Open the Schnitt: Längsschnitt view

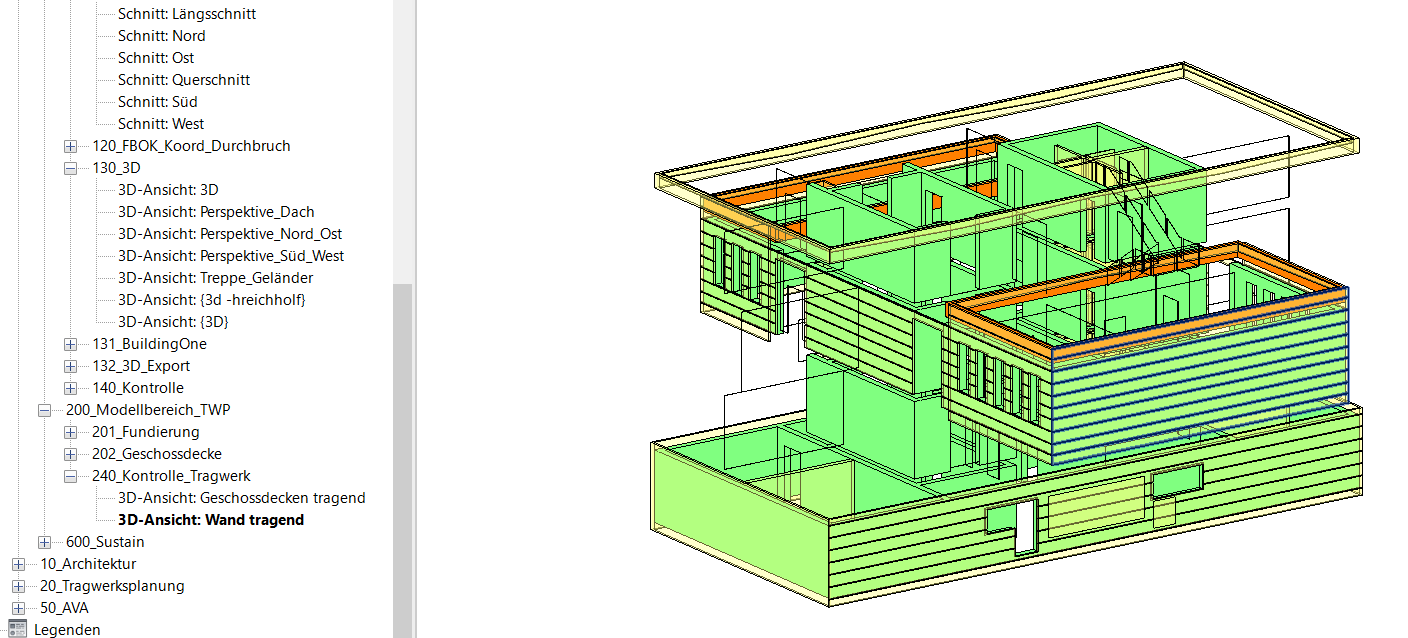(186, 14)
